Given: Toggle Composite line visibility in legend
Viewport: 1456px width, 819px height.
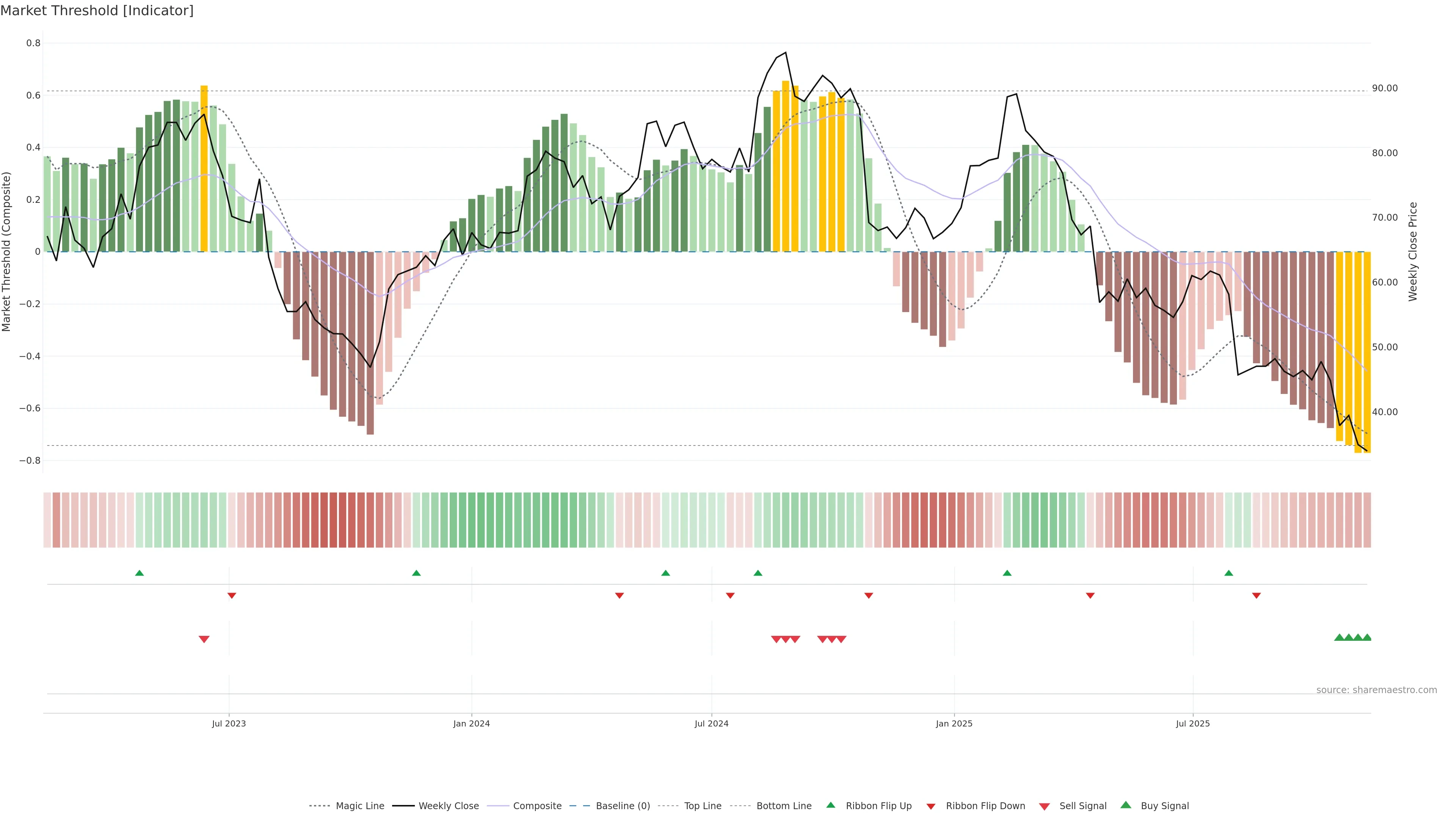Looking at the screenshot, I should [537, 806].
